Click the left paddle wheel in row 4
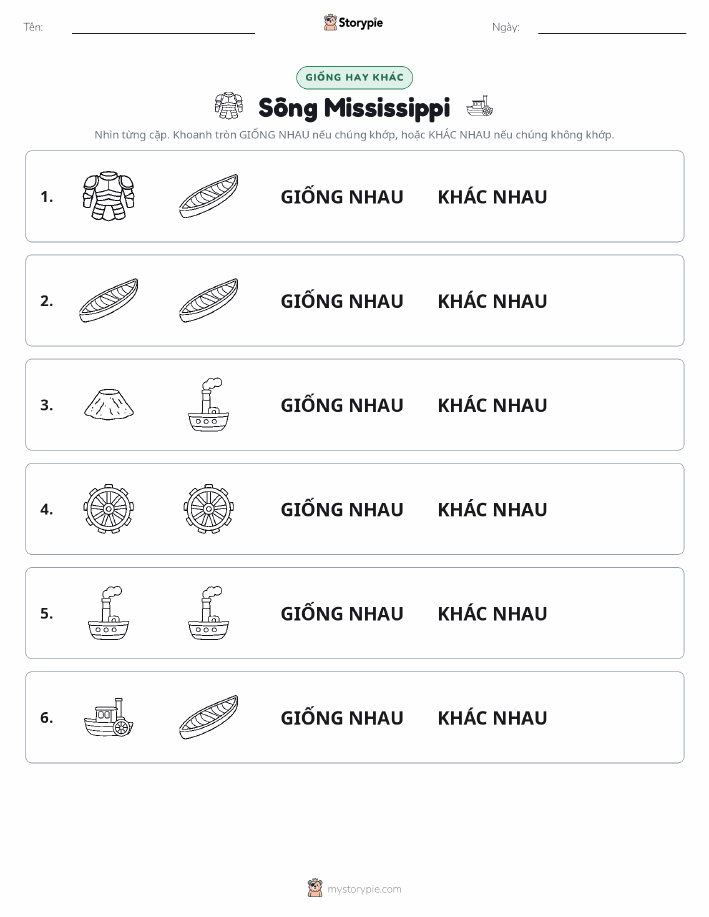This screenshot has width=709, height=917. (109, 508)
